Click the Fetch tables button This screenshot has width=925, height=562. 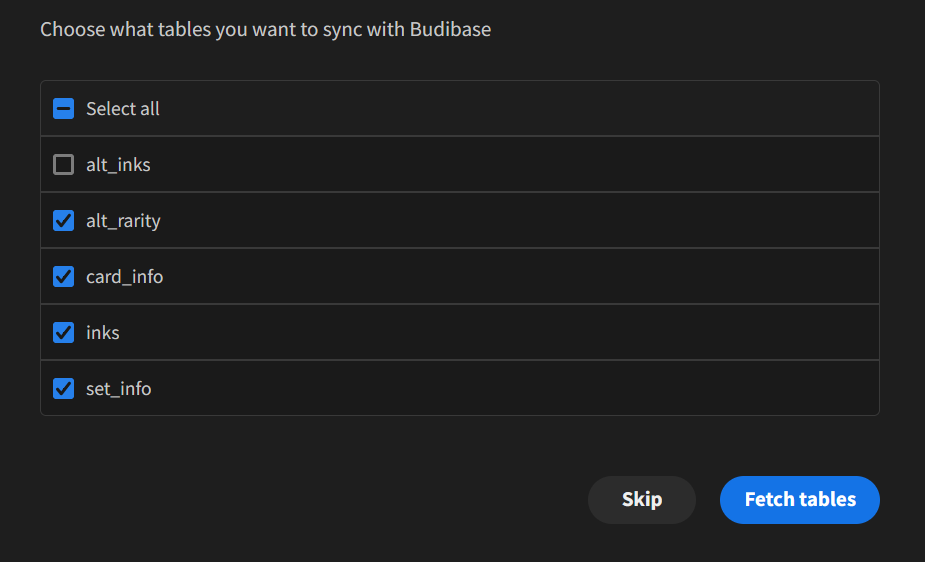click(799, 500)
